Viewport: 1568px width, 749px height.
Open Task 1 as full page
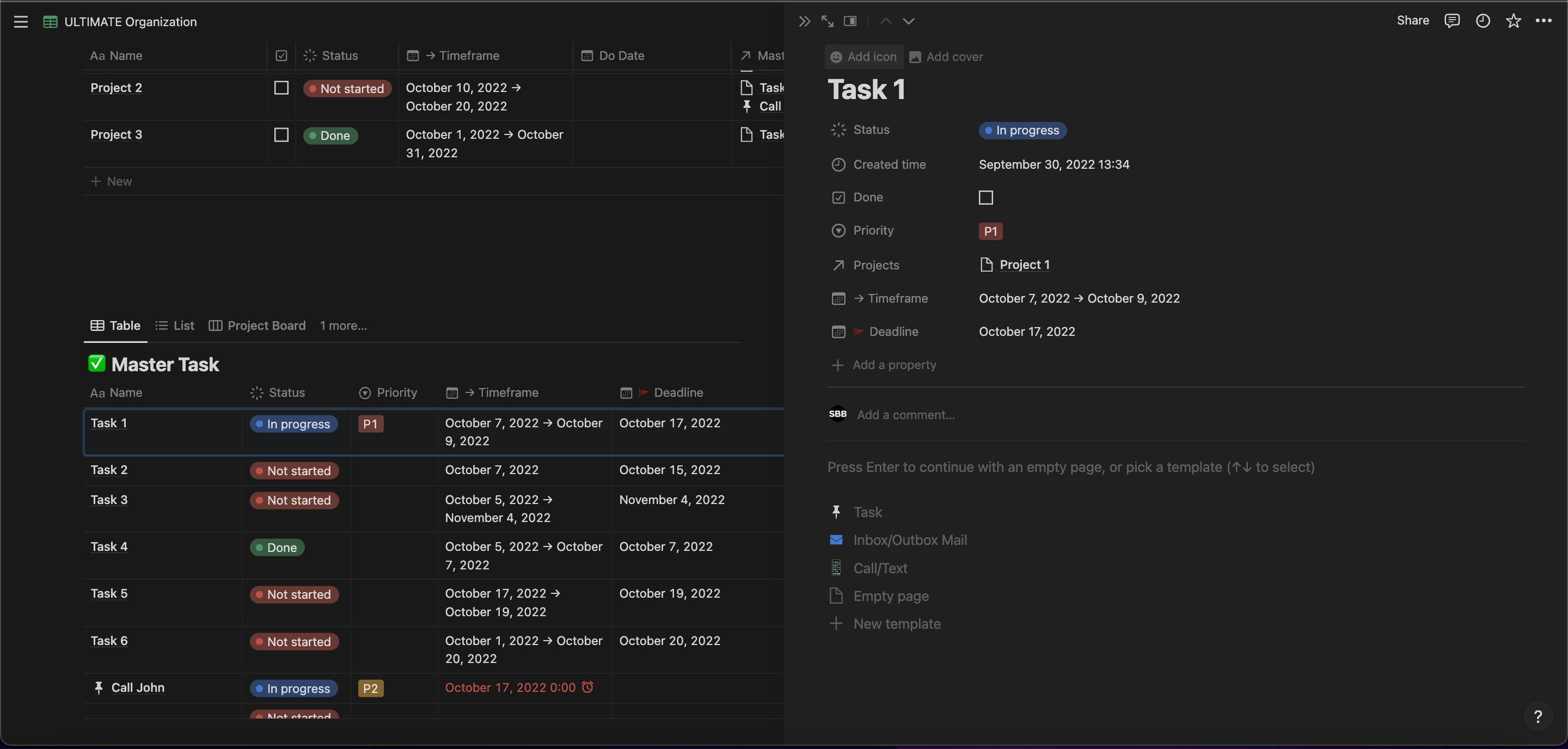[827, 21]
